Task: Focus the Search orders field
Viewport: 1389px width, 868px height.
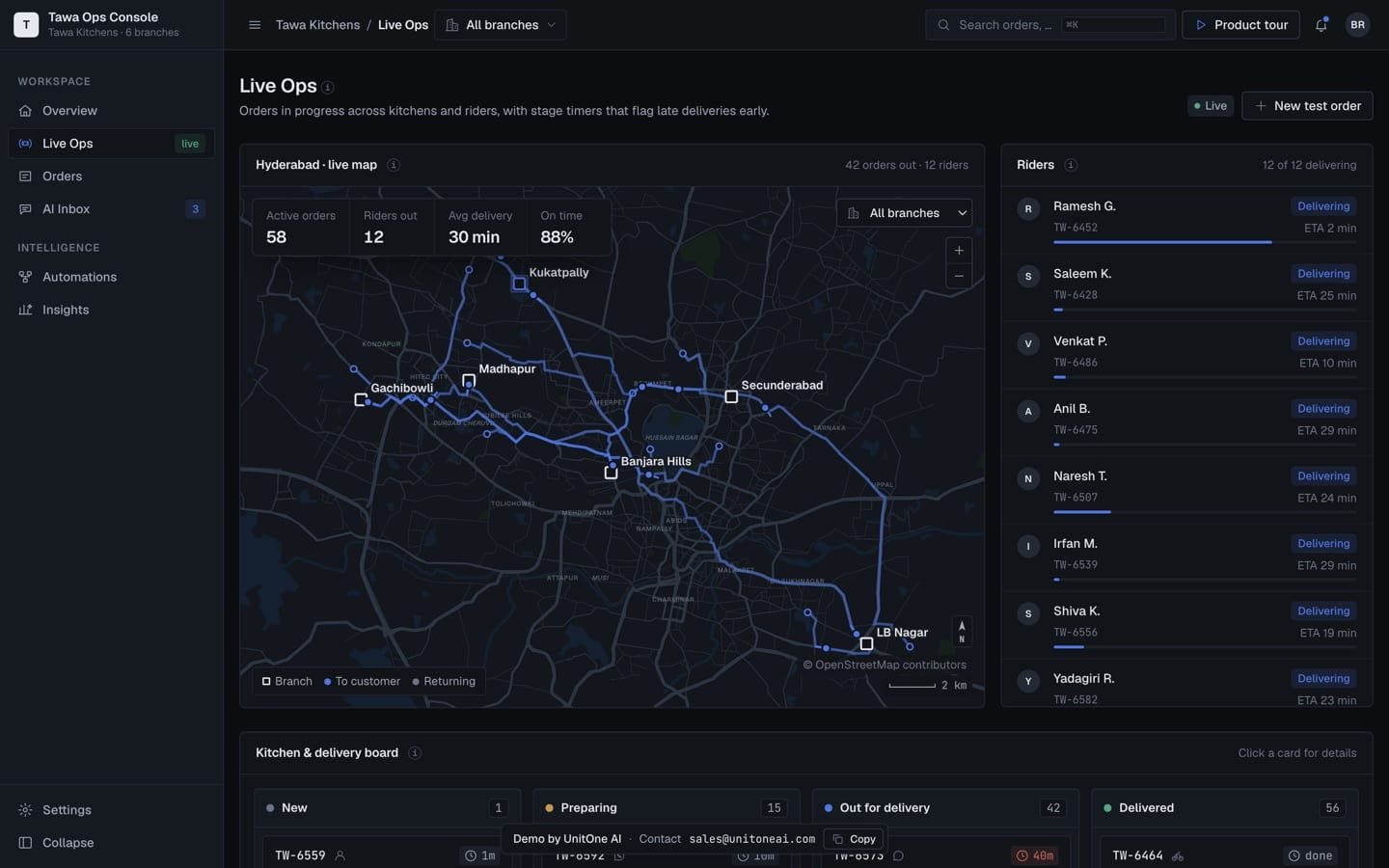Action: pos(1050,25)
